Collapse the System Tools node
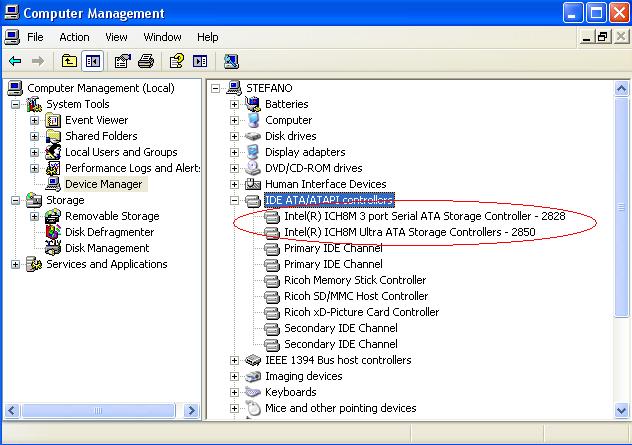This screenshot has width=632, height=445. (x=15, y=104)
